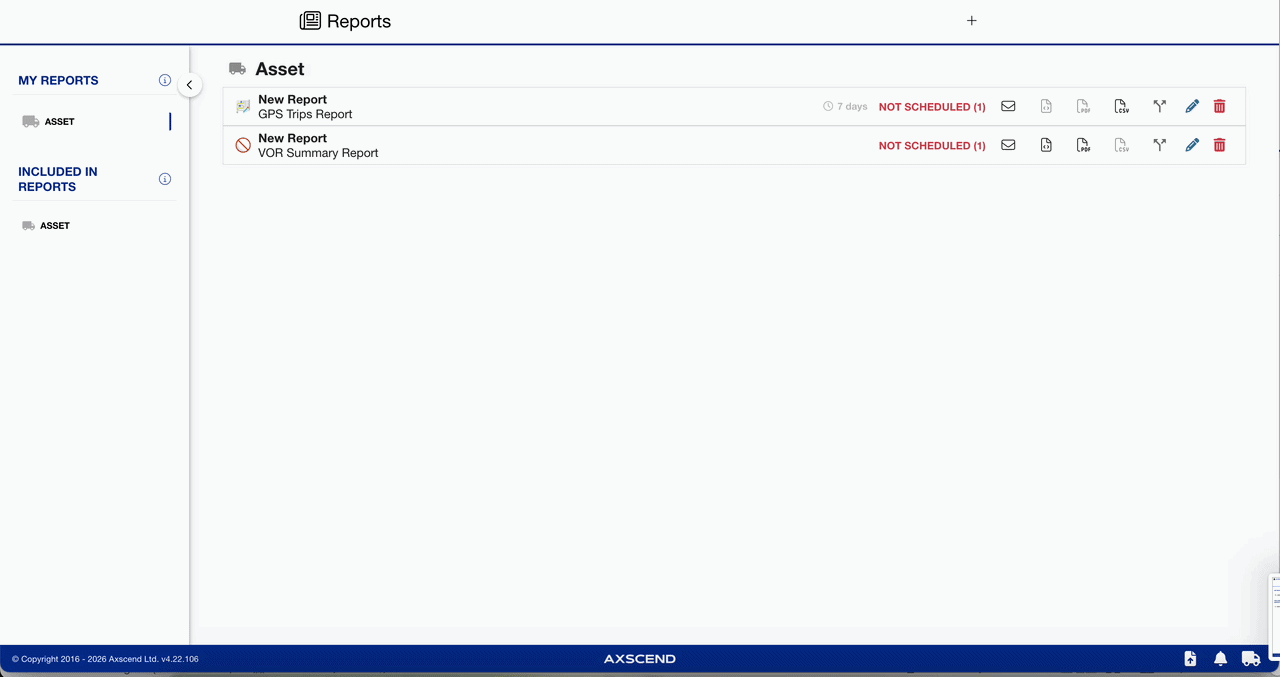
Task: Click the file upload icon in footer
Action: pos(1190,659)
